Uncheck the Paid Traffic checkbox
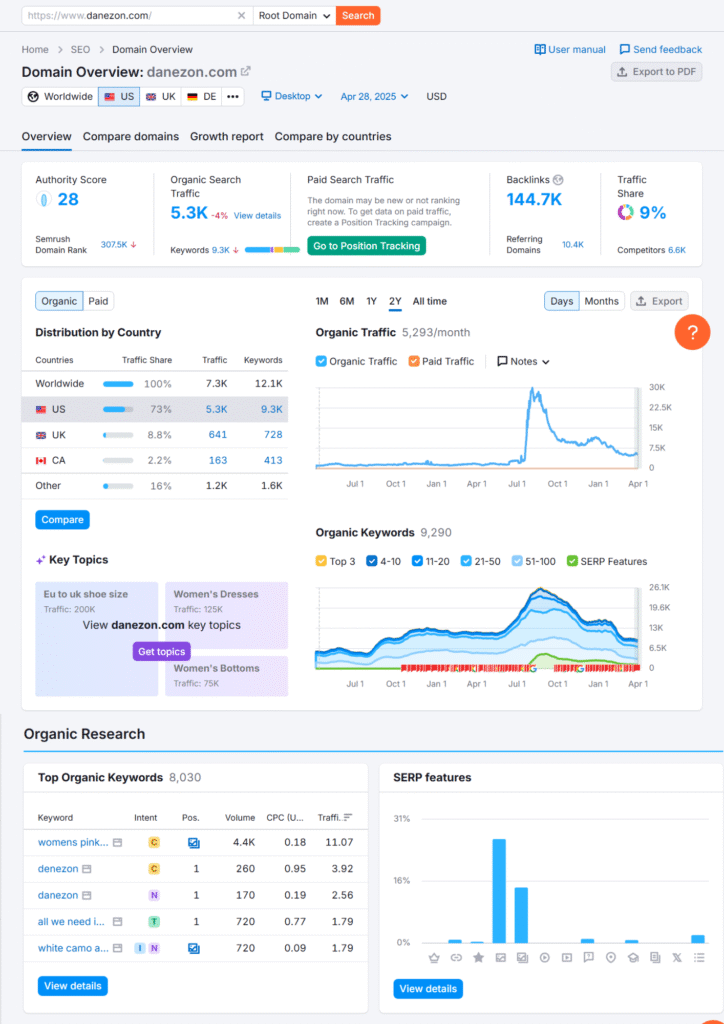This screenshot has height=1024, width=724. click(x=414, y=361)
